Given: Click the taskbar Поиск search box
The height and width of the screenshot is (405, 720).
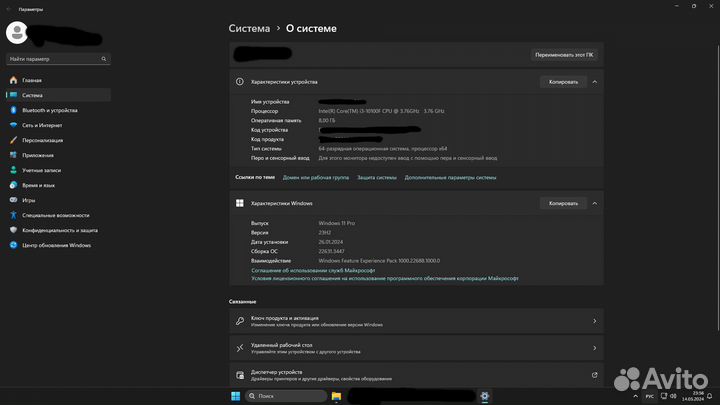Looking at the screenshot, I should point(286,396).
